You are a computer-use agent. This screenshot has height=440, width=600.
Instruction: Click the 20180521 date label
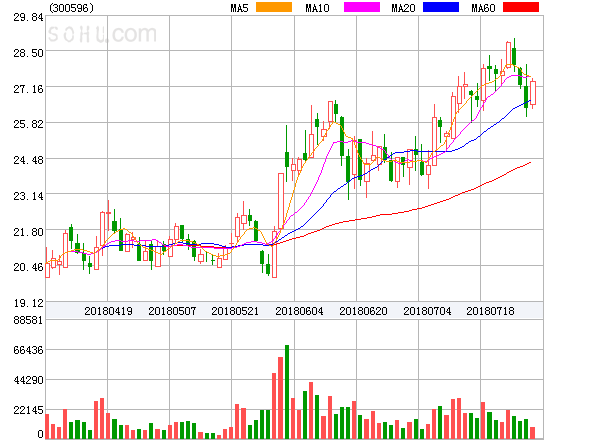(235, 311)
